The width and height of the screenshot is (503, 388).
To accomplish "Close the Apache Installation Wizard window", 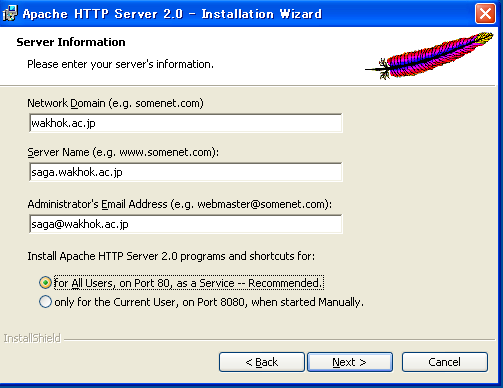I will pos(485,14).
